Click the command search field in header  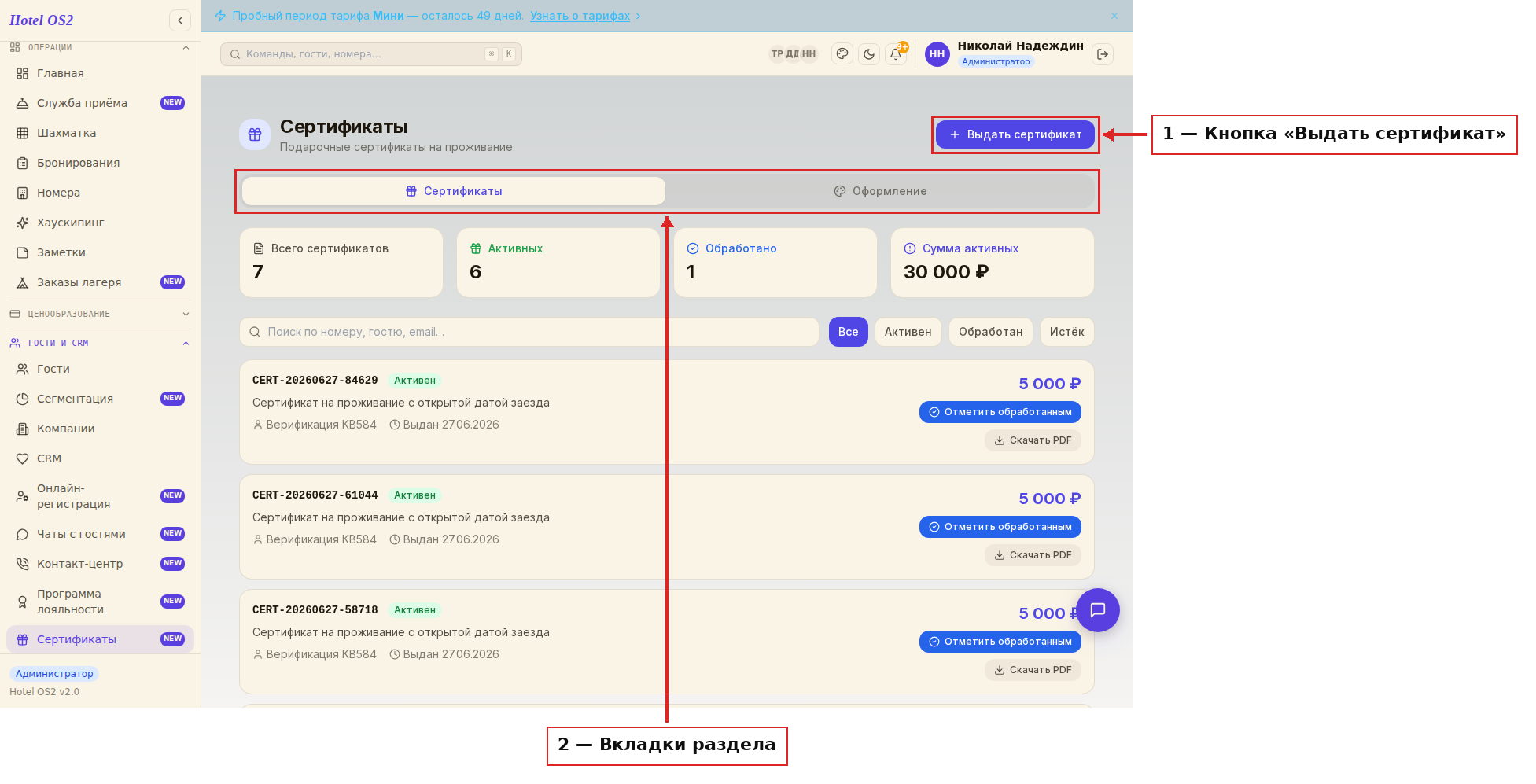(x=371, y=54)
